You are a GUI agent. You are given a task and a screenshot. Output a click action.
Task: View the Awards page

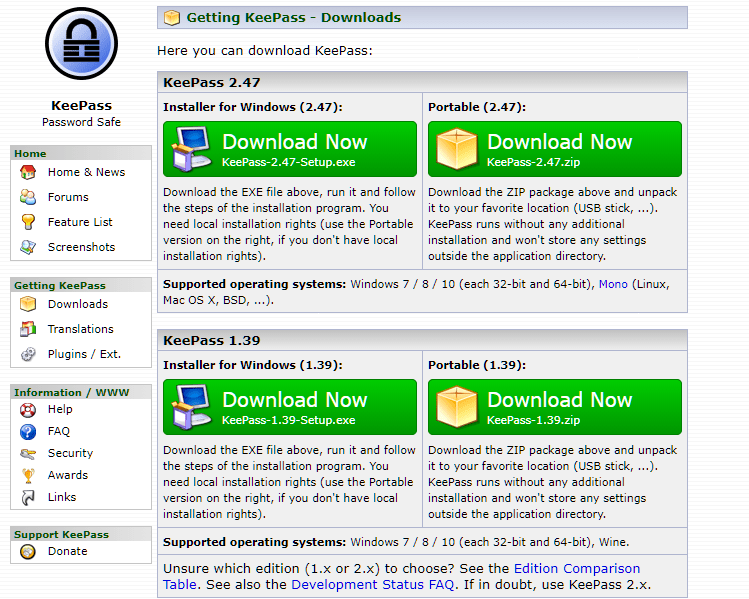[x=68, y=475]
